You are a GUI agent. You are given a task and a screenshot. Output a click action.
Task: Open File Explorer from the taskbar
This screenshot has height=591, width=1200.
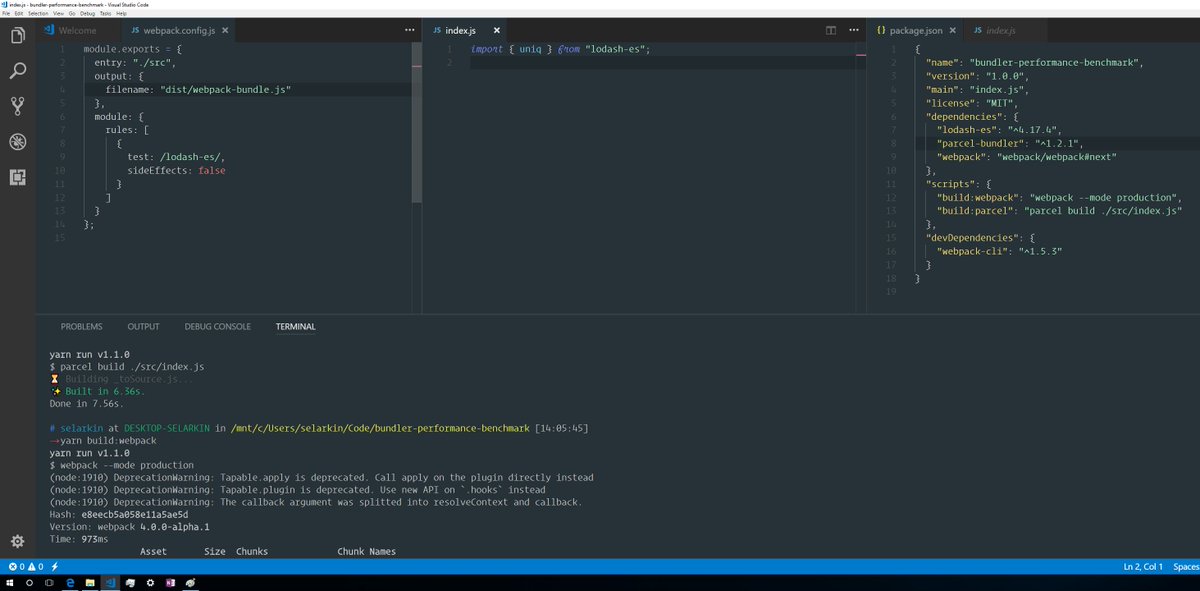(91, 582)
